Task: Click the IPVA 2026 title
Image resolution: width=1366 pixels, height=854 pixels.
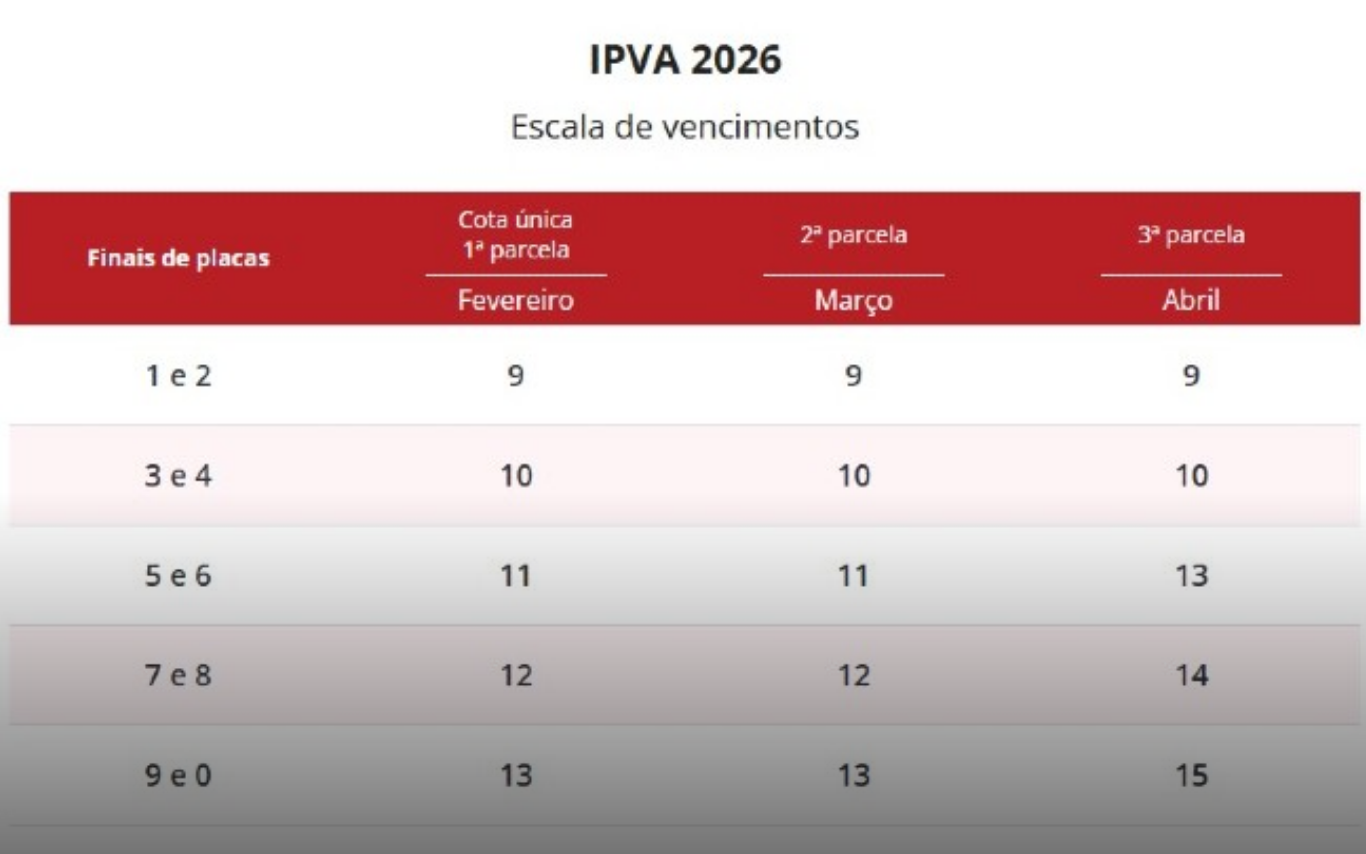Action: click(x=685, y=61)
